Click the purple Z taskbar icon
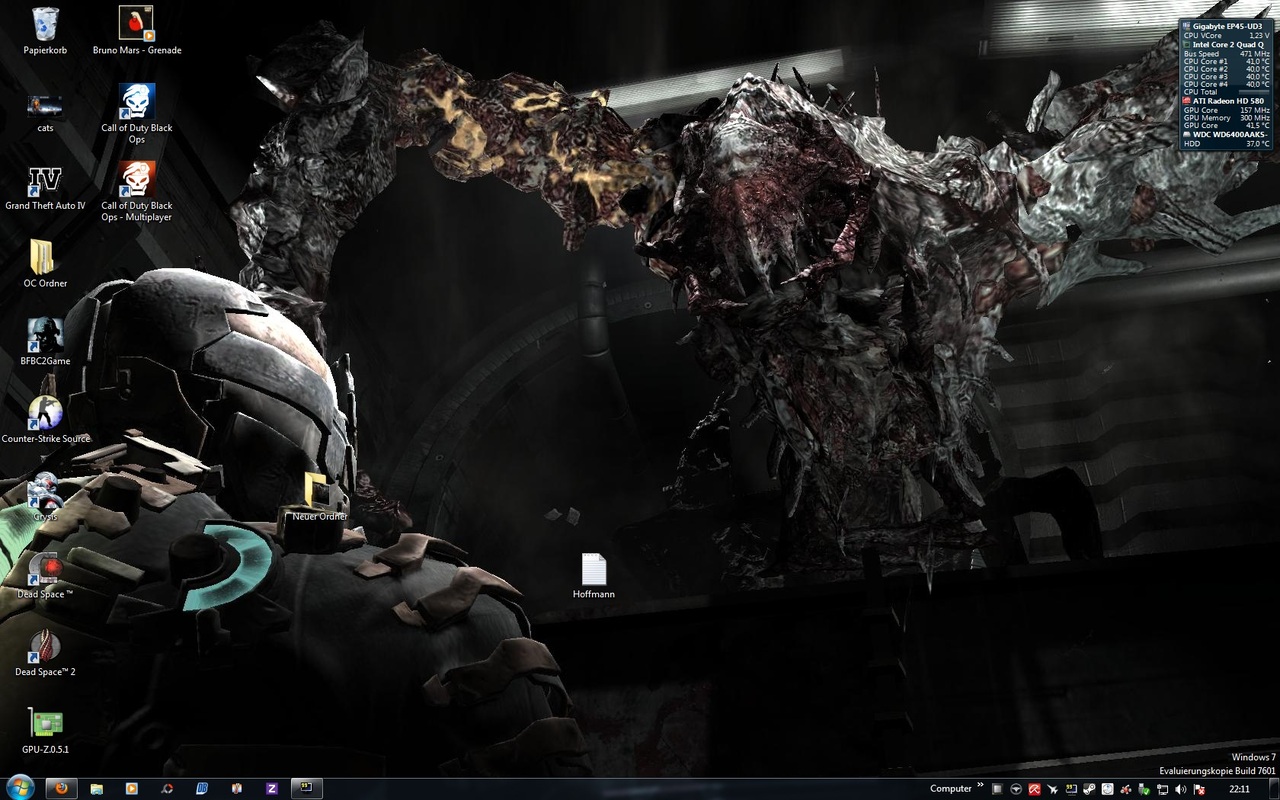Screen dimensions: 1280x800 coord(271,788)
